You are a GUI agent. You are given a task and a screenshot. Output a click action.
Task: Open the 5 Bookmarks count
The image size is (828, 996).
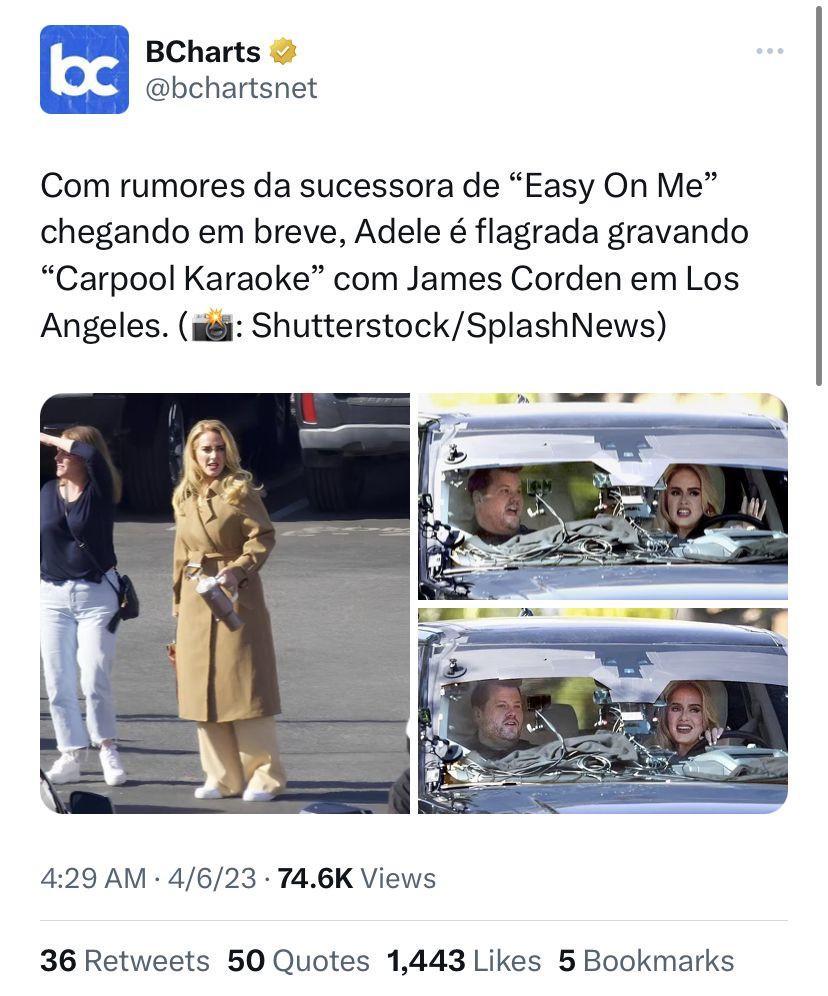click(646, 961)
